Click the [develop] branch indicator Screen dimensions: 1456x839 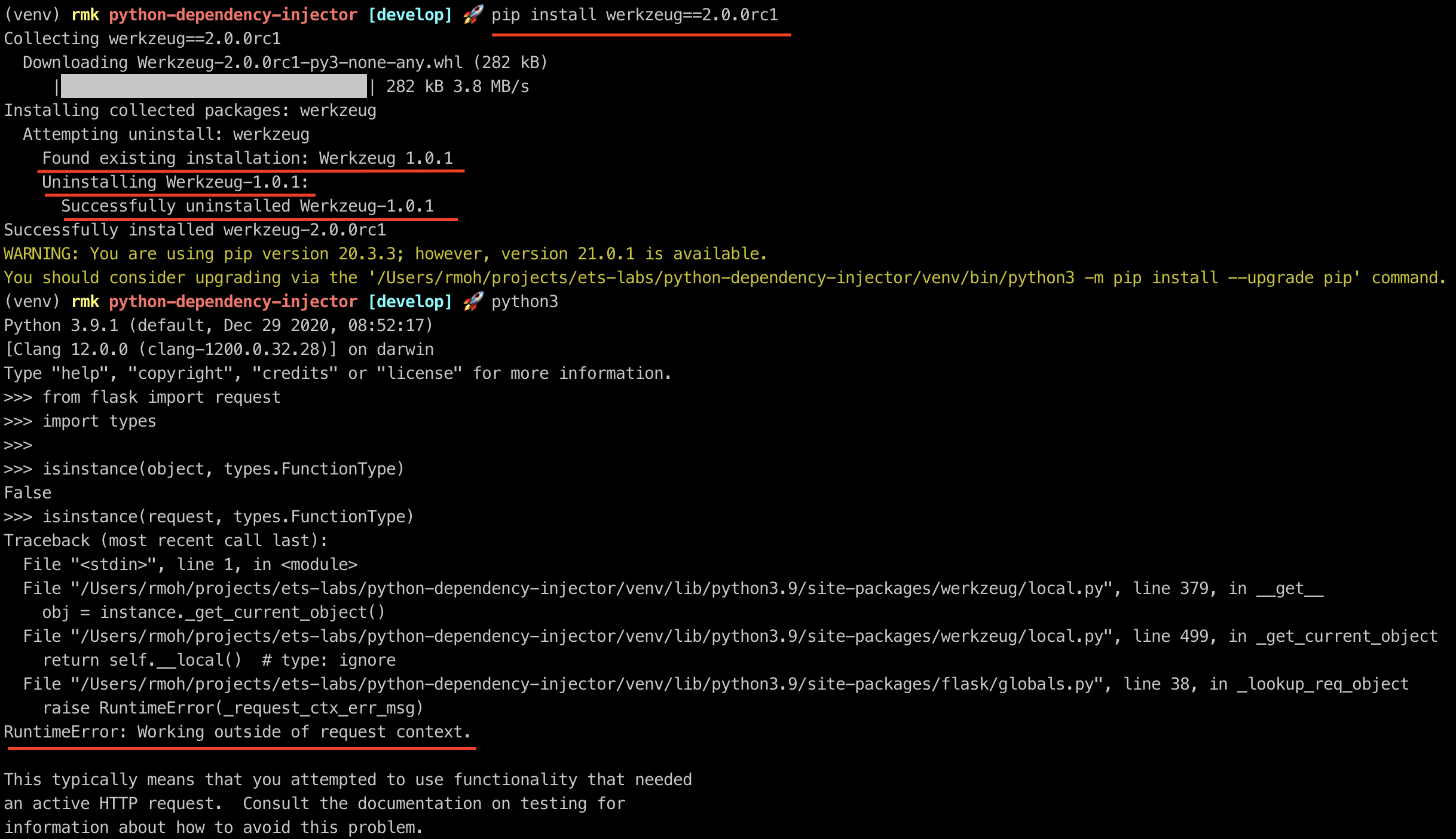coord(411,15)
